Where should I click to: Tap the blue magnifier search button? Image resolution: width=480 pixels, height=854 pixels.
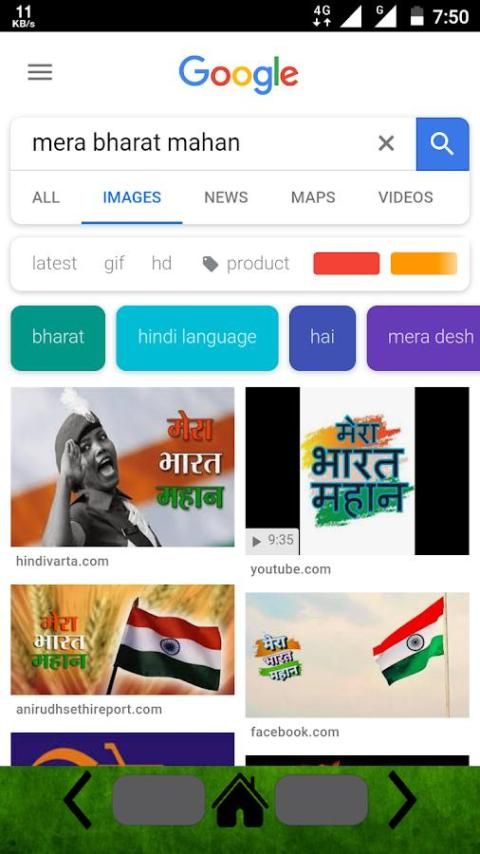(x=442, y=144)
